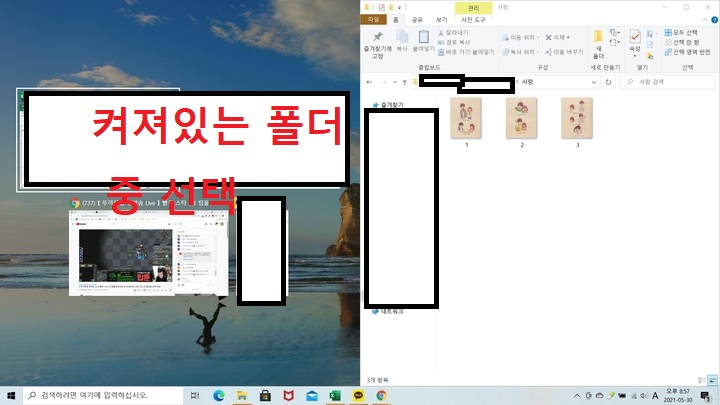This screenshot has height=405, width=720.
Task: Open Chrome from the taskbar
Action: pyautogui.click(x=381, y=395)
